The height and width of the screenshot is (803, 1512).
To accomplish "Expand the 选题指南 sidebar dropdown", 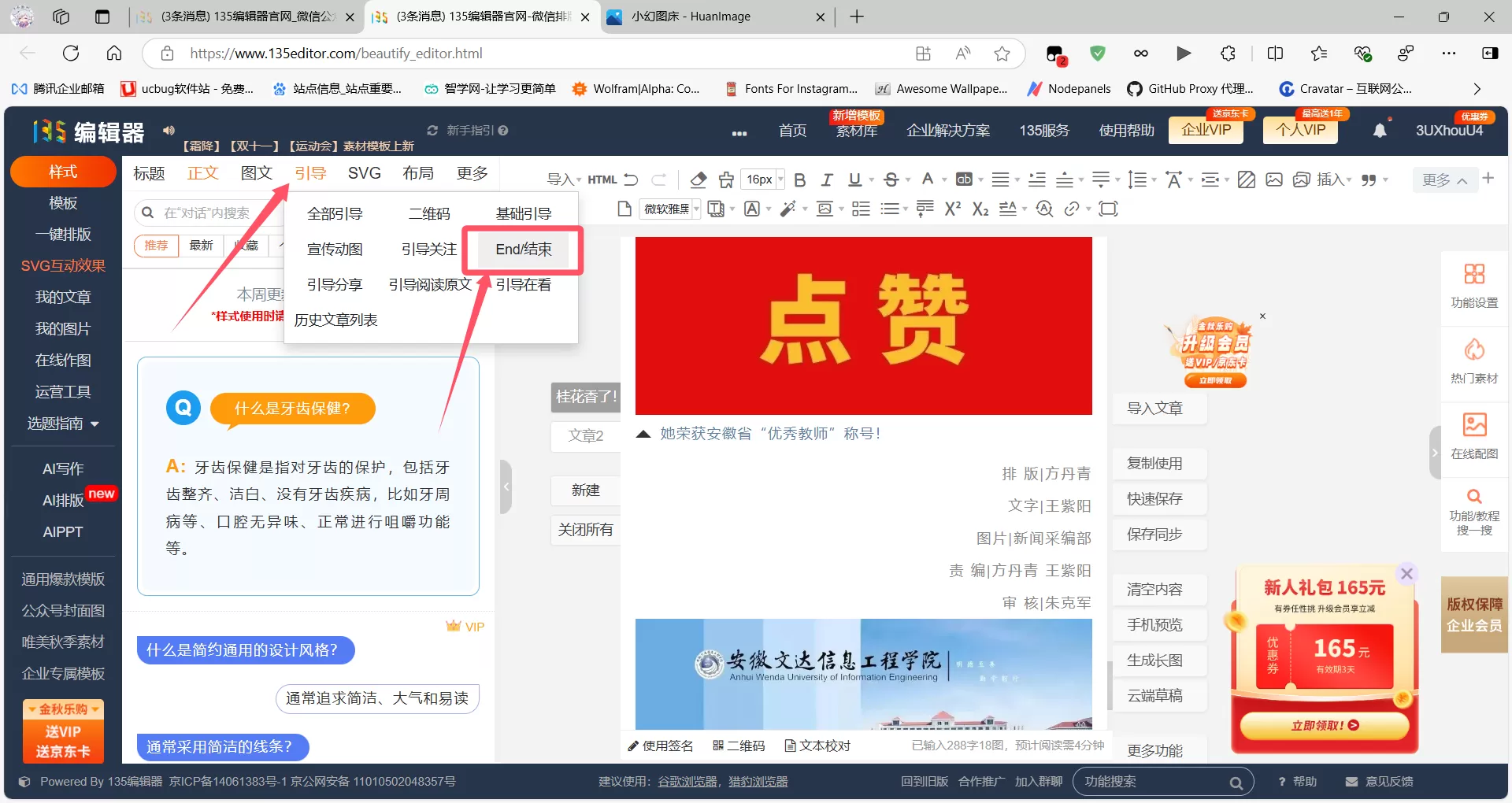I will (62, 424).
